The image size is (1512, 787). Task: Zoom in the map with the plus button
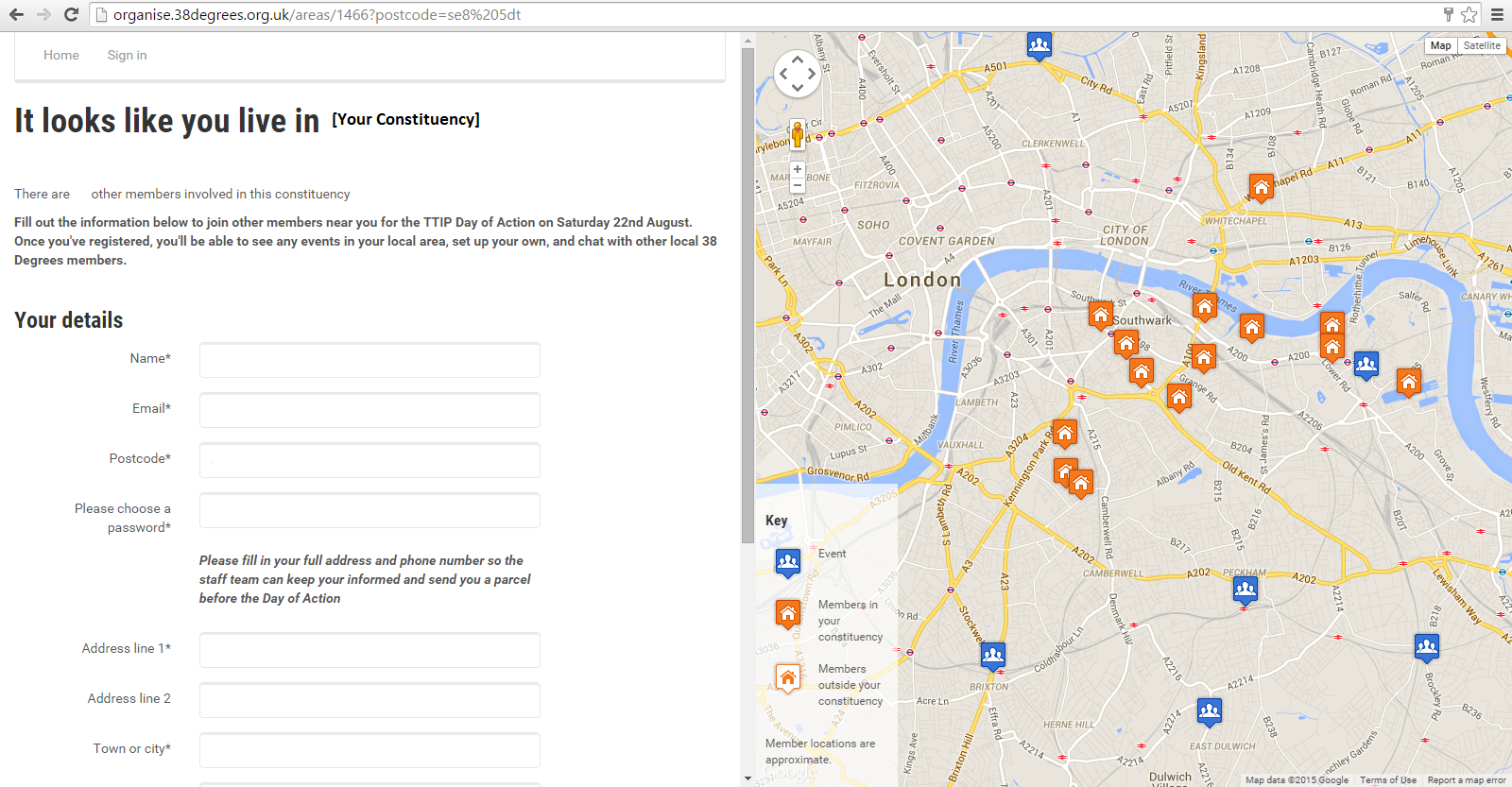[x=798, y=169]
